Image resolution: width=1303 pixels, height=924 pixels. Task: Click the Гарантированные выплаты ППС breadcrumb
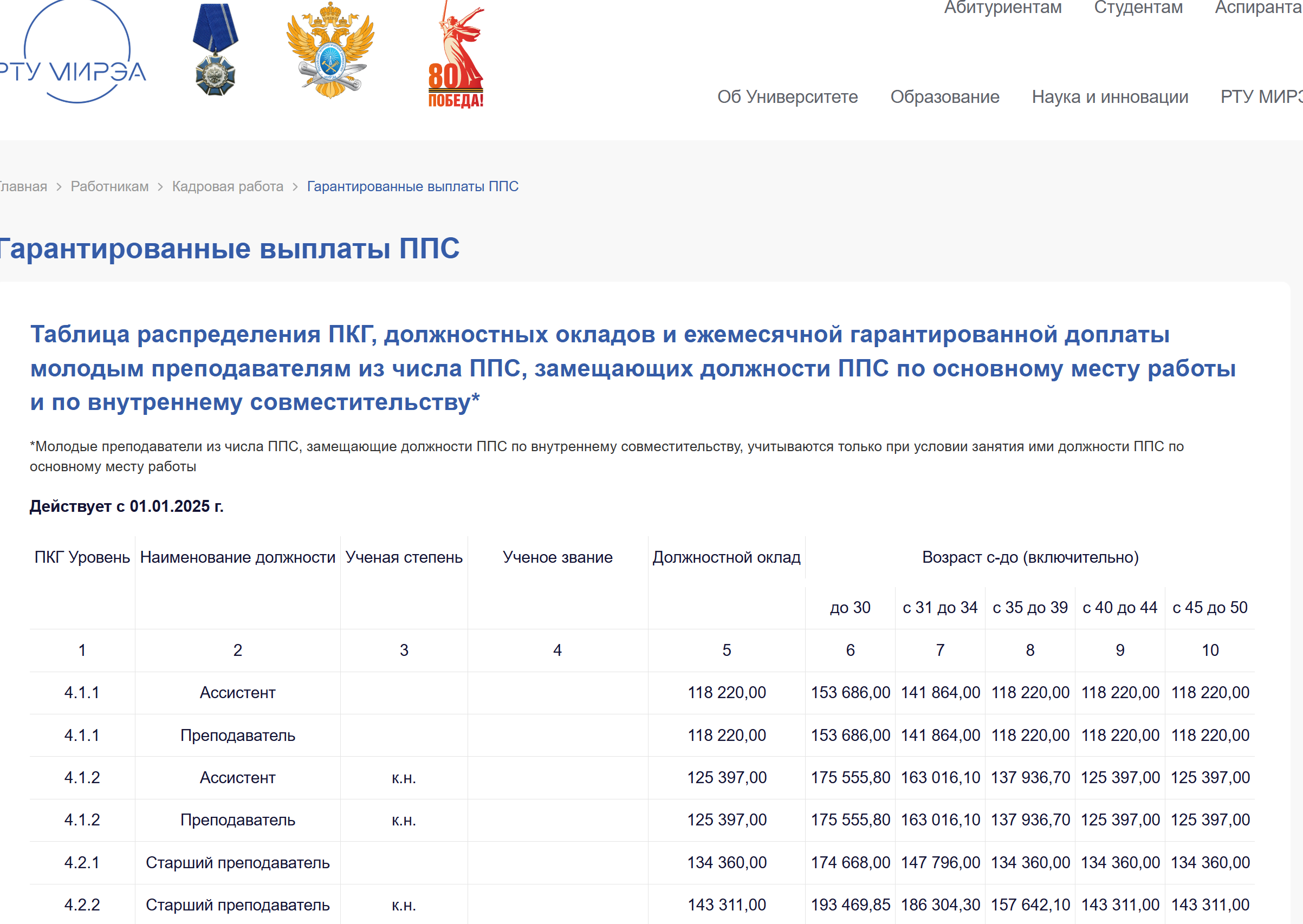click(x=412, y=187)
